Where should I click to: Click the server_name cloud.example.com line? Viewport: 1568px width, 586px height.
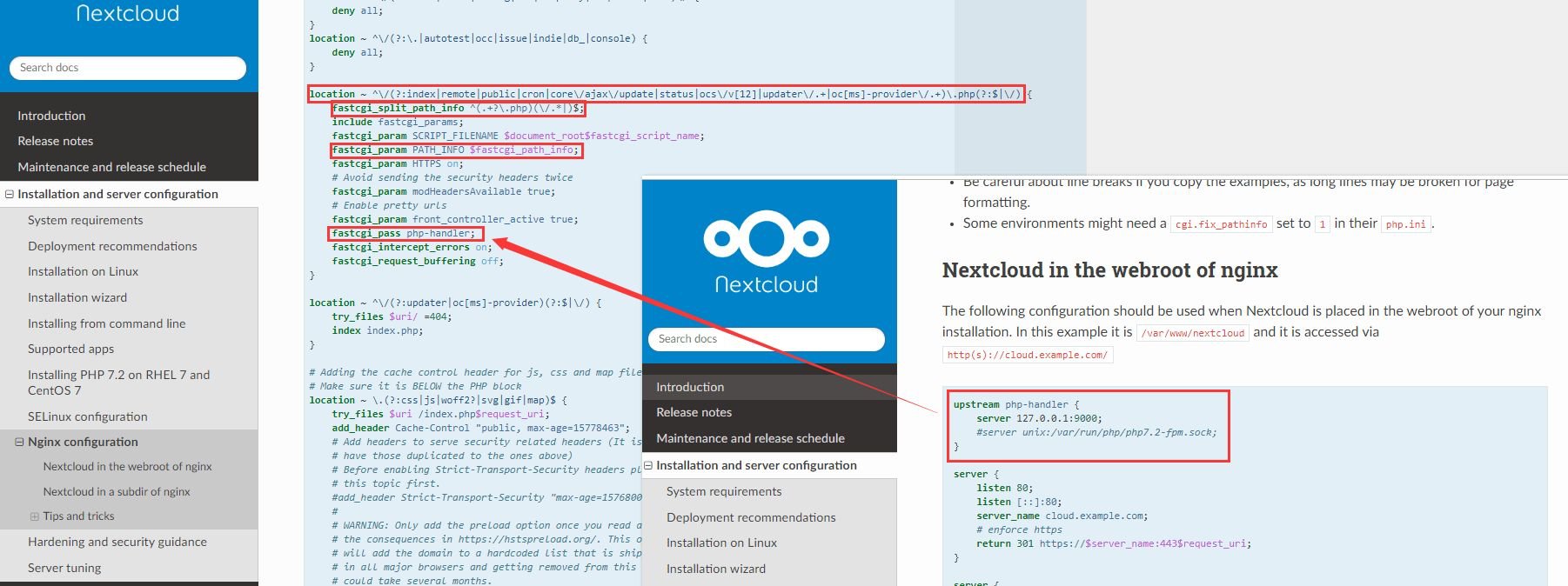point(1062,516)
